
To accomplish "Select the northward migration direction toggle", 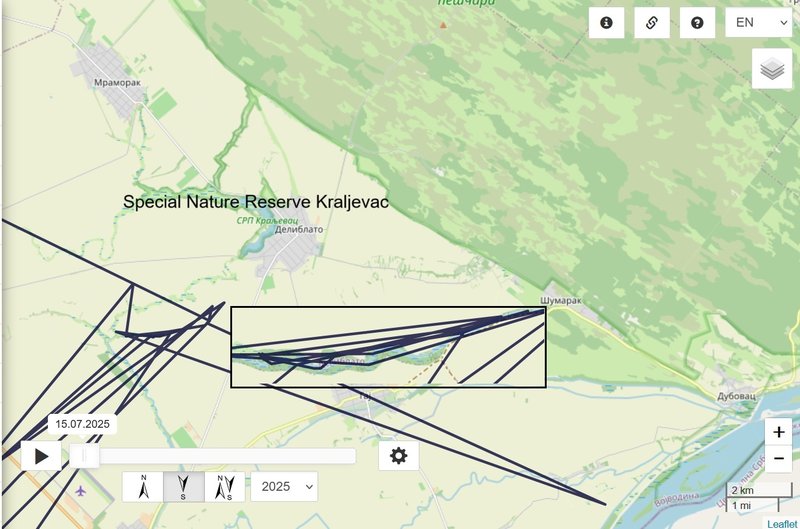I will click(x=143, y=487).
